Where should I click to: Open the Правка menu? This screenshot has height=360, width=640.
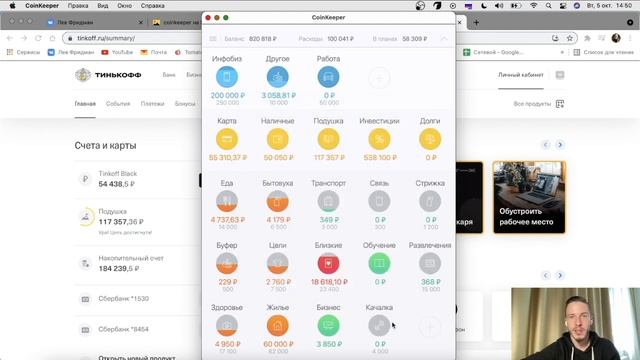click(x=78, y=6)
